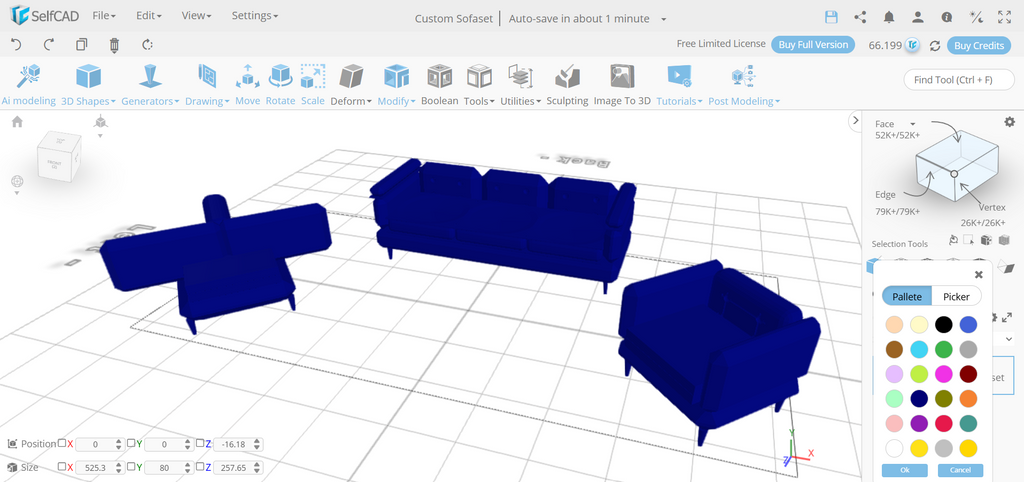Click the Size X value field
The image size is (1024, 482).
(x=99, y=467)
